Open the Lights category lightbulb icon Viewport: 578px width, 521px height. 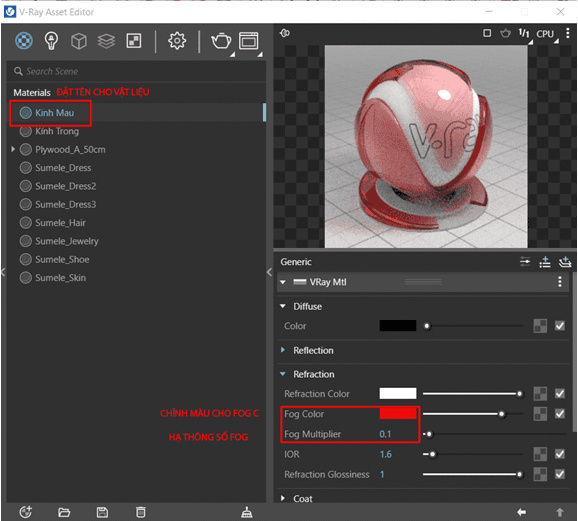51,41
